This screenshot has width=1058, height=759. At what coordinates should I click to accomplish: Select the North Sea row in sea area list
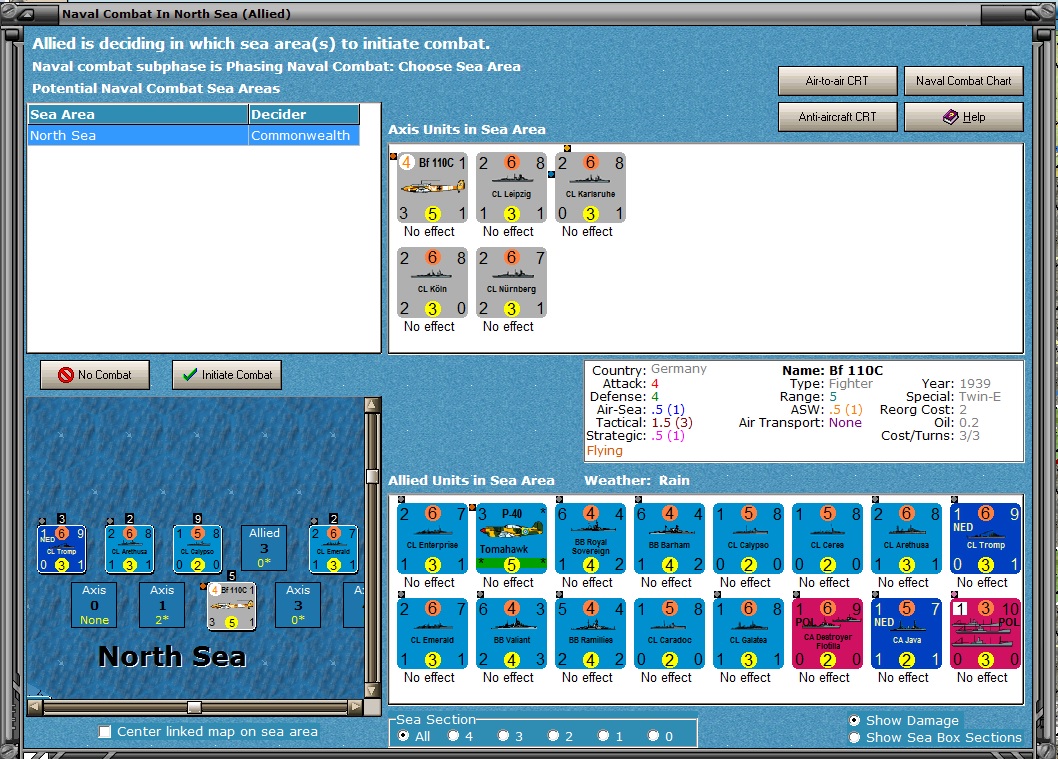pyautogui.click(x=193, y=136)
